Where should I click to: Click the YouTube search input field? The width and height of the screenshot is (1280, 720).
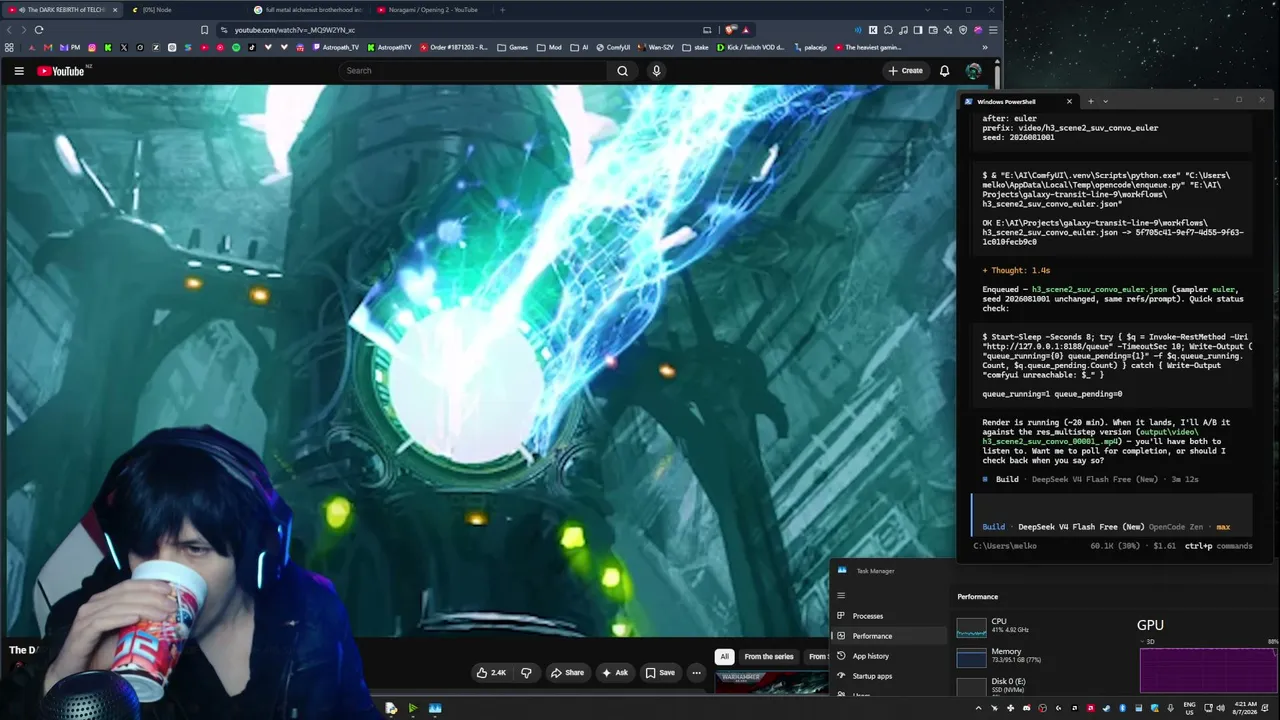473,71
